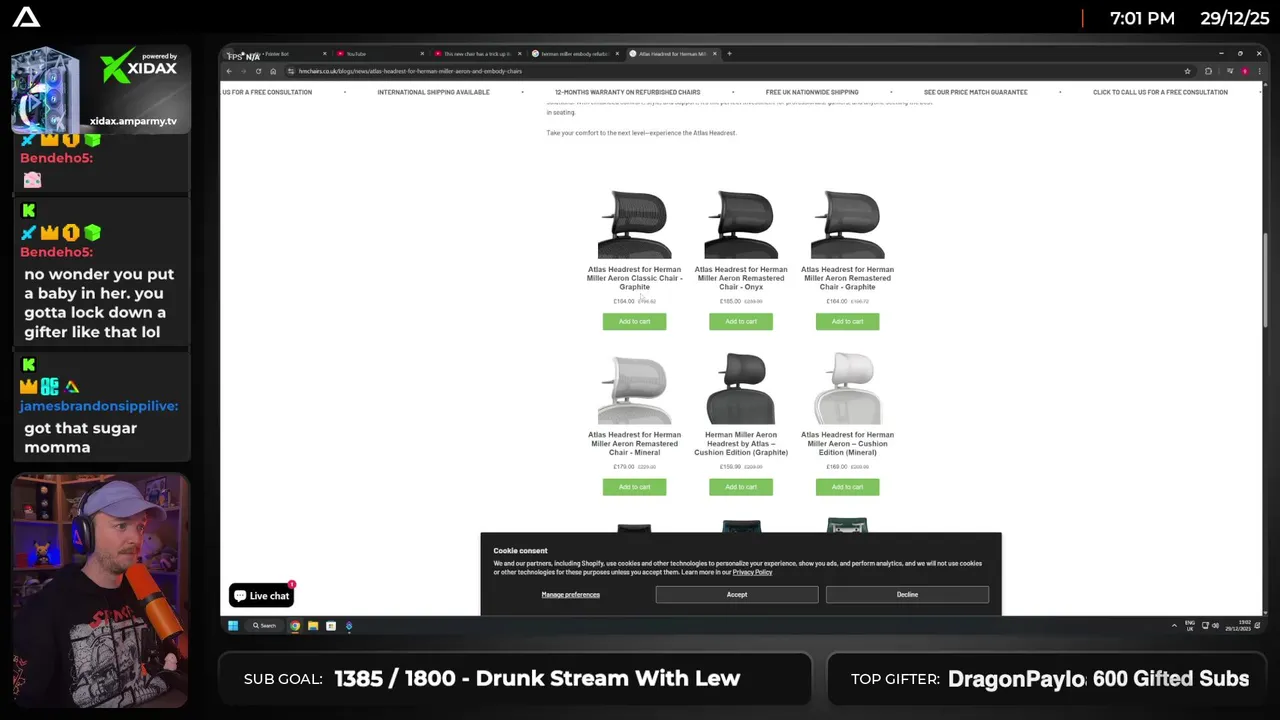Open the Privacy Policy link

[752, 572]
